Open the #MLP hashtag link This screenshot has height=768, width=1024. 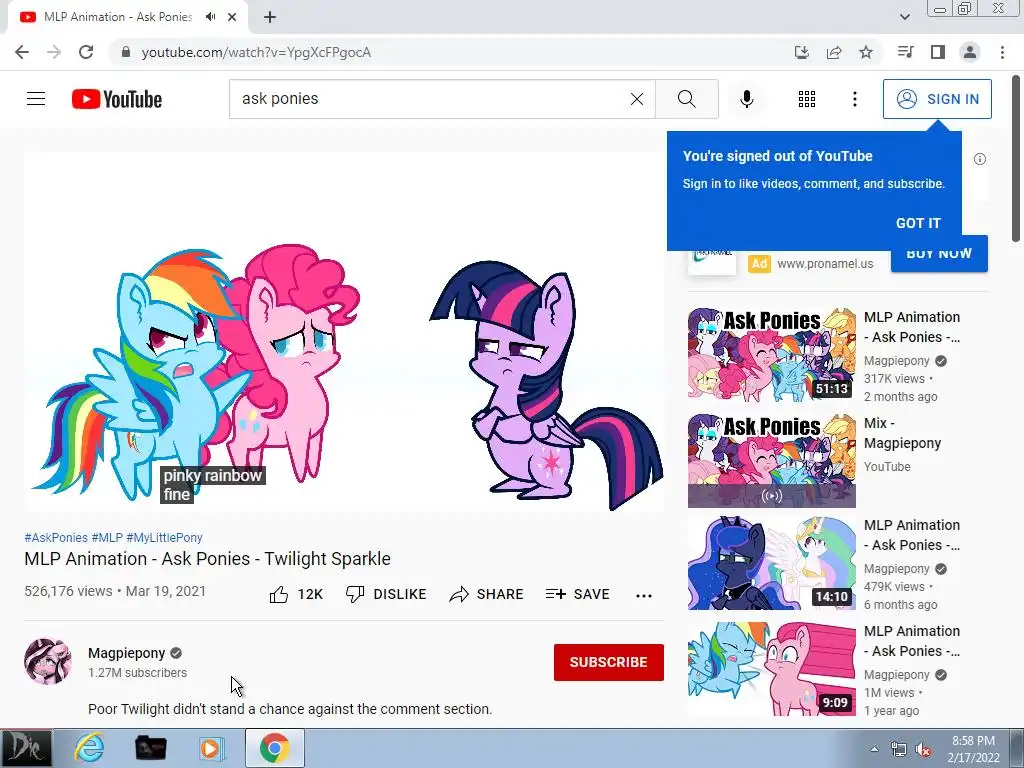coord(107,537)
